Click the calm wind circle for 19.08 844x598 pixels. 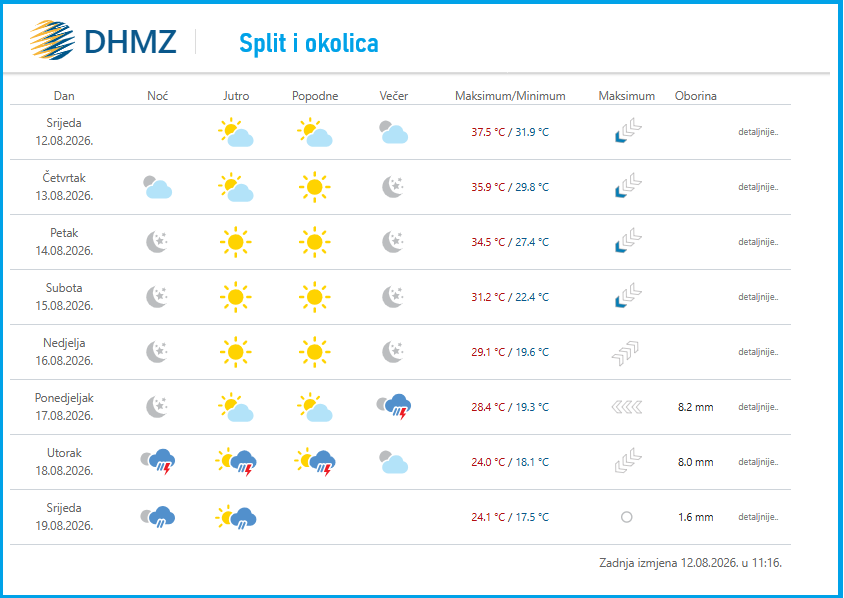[x=627, y=517]
